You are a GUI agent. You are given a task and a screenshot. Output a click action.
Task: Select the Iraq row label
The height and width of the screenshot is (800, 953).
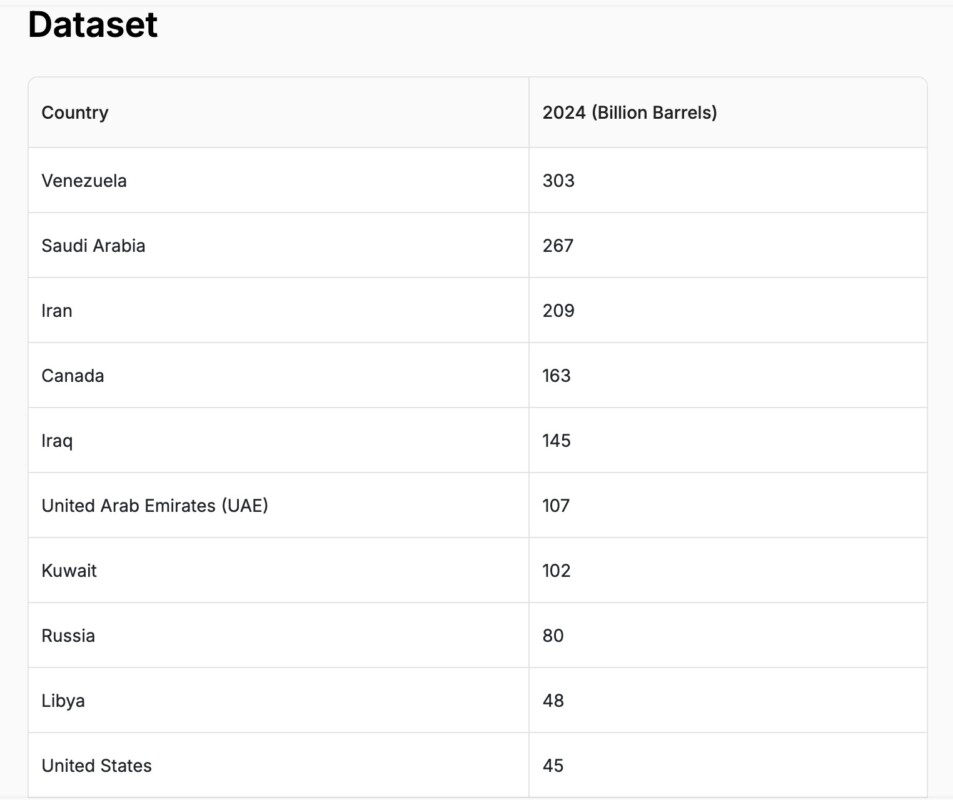[57, 441]
